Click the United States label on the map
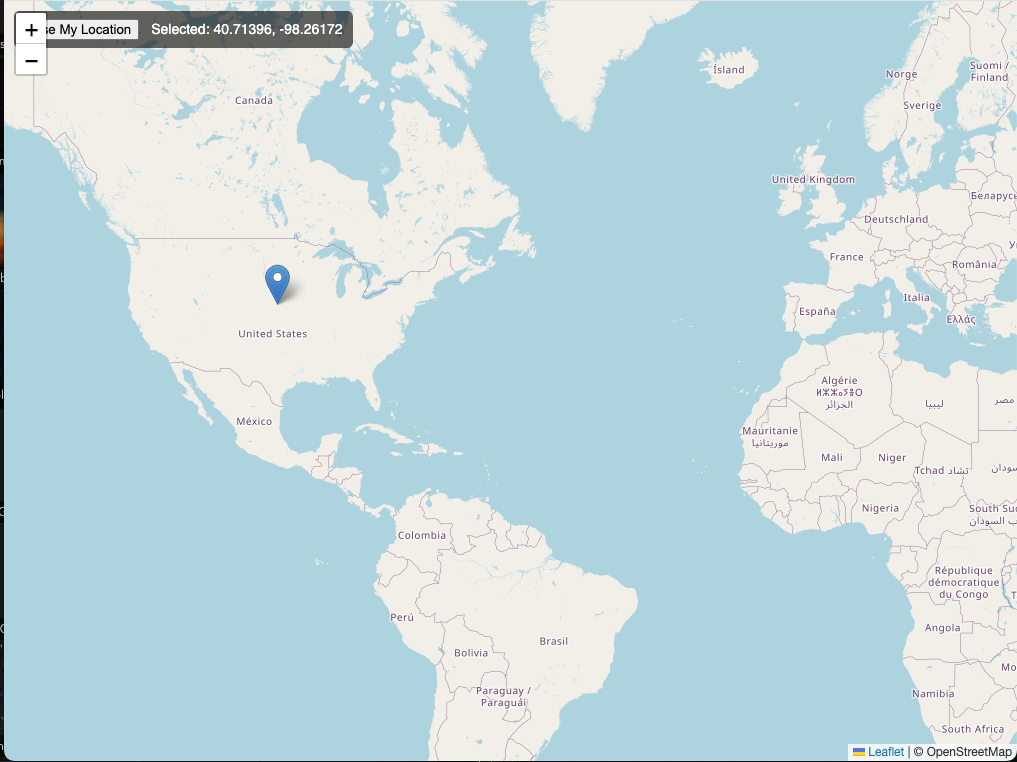Image resolution: width=1017 pixels, height=762 pixels. pyautogui.click(x=273, y=333)
